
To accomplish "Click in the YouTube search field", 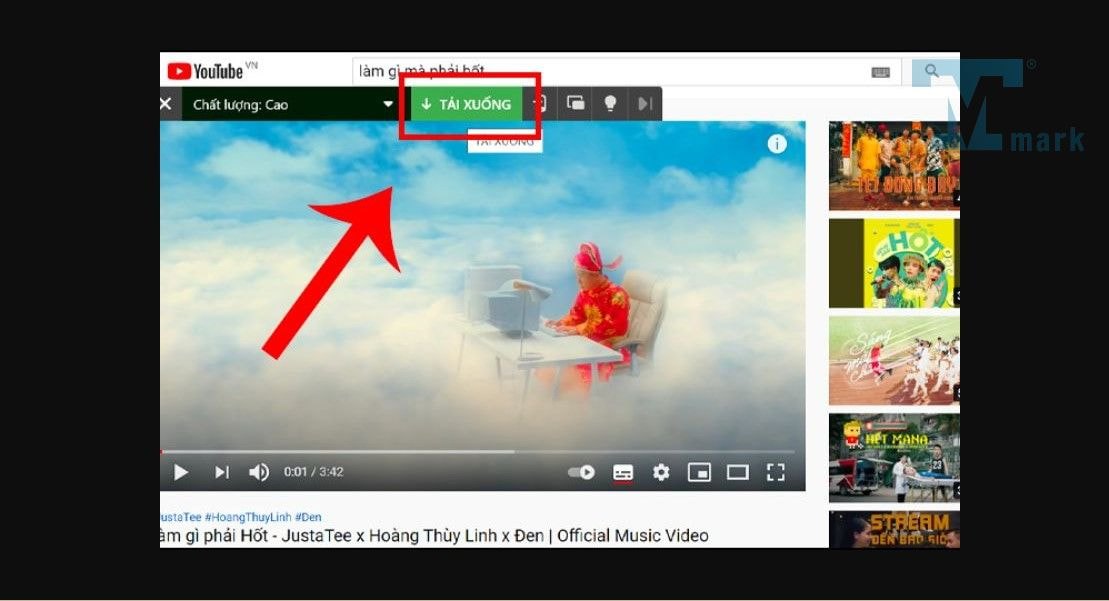I will 610,71.
